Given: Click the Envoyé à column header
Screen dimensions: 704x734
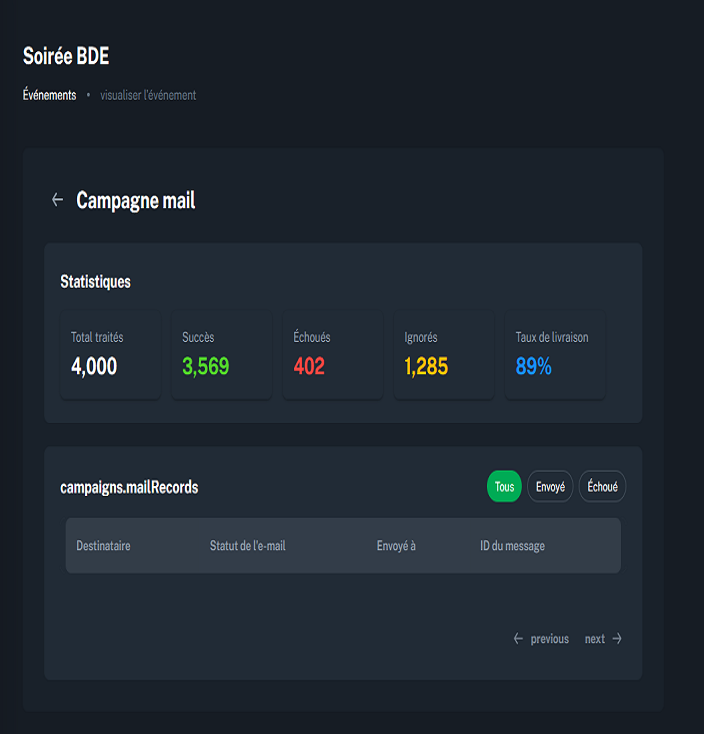Looking at the screenshot, I should [396, 546].
